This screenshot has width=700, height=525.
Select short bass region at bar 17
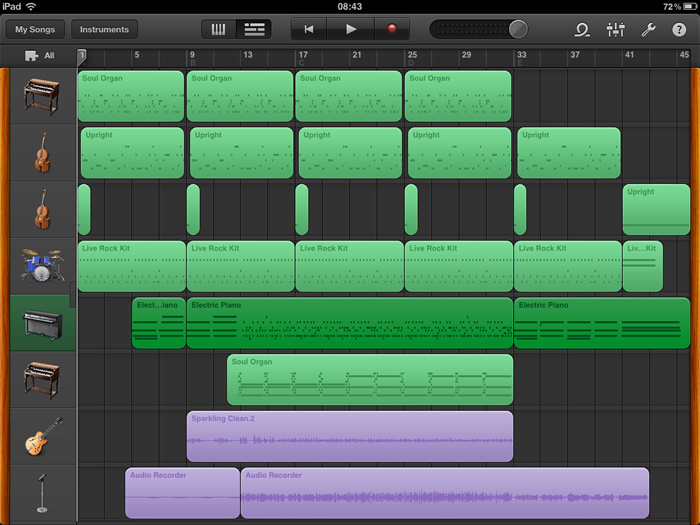[302, 209]
